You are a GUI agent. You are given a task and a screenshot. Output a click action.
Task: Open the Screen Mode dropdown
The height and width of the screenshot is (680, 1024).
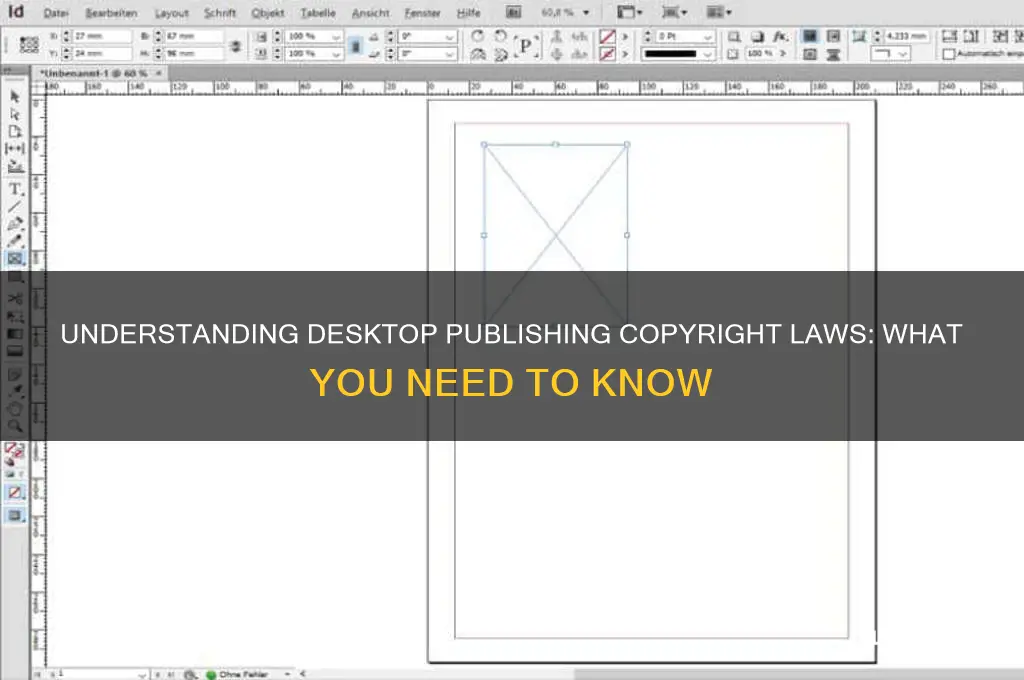(673, 12)
